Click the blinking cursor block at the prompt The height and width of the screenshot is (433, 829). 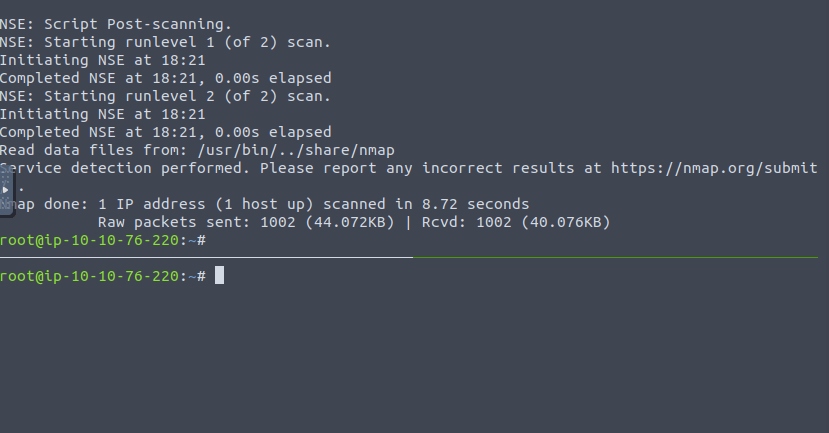pyautogui.click(x=219, y=275)
